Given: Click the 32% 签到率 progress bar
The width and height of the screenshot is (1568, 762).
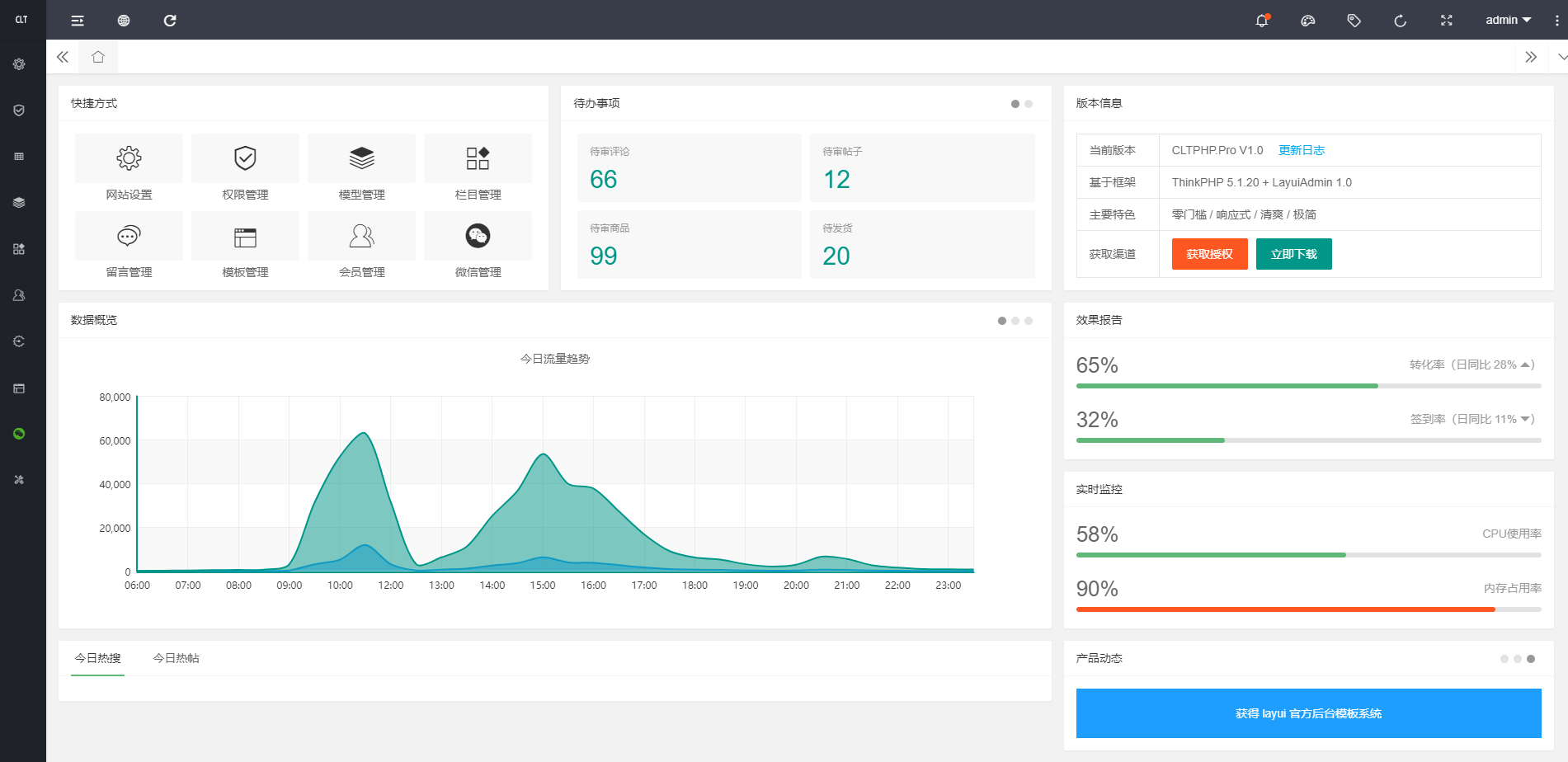Looking at the screenshot, I should [x=1308, y=440].
